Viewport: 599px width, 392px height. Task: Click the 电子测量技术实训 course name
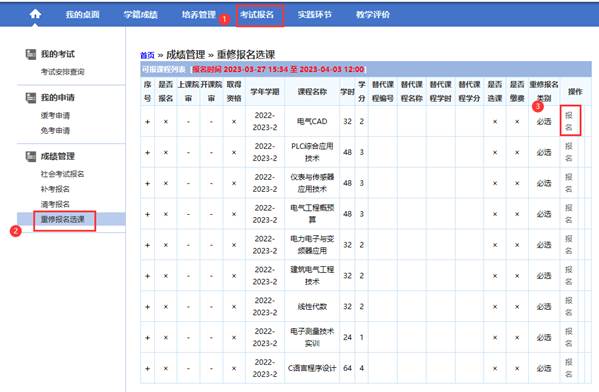[x=312, y=337]
